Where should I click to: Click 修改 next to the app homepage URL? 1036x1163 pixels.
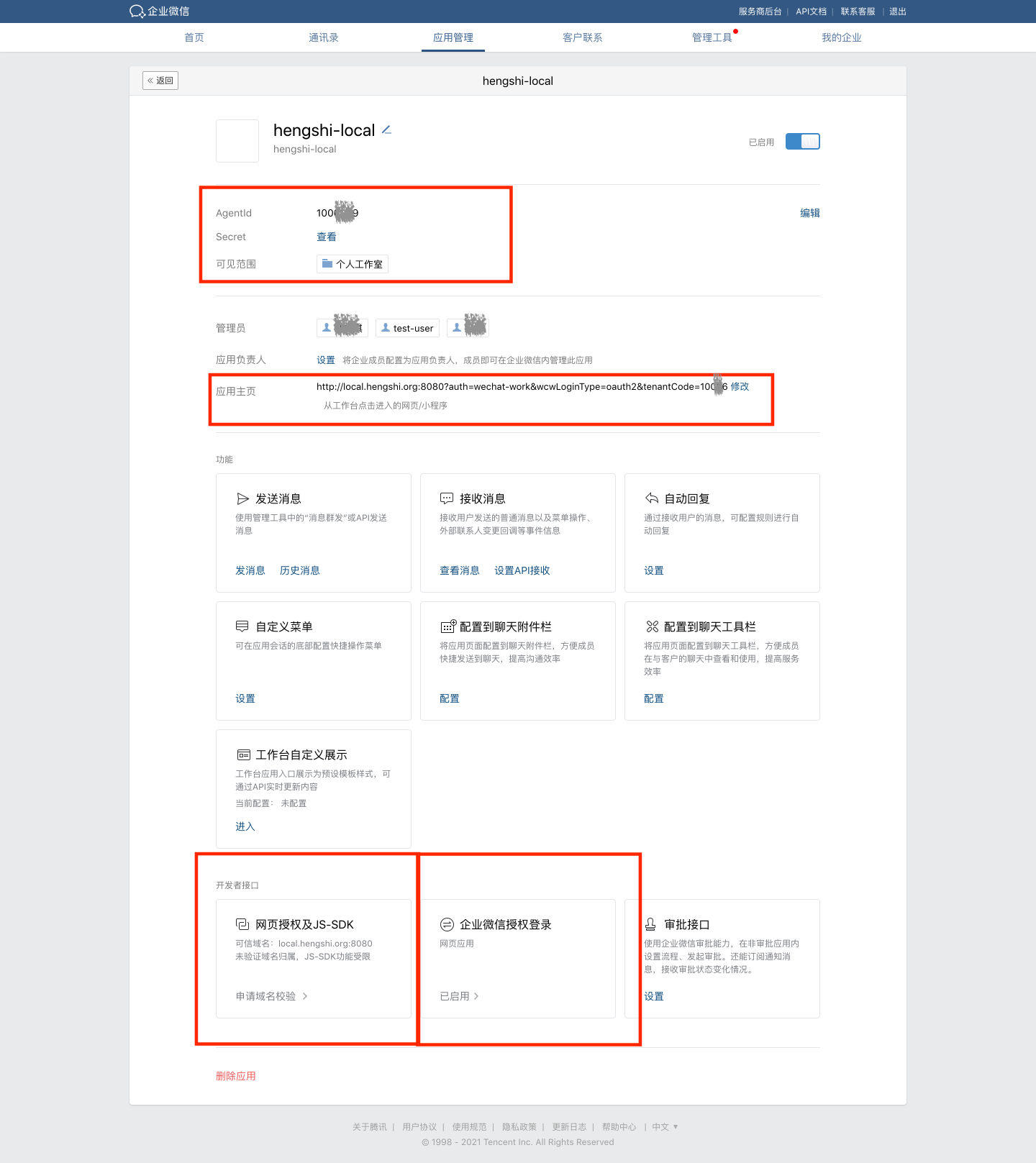(x=740, y=386)
